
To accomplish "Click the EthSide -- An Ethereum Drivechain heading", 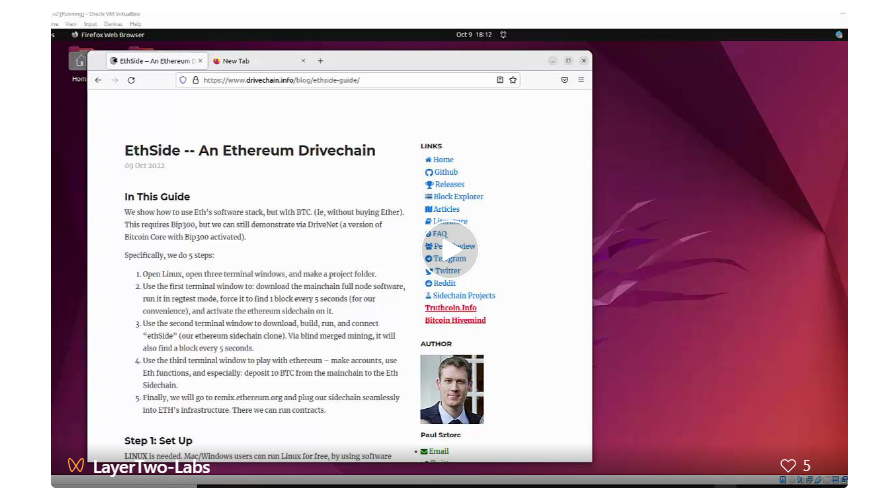I will [250, 151].
